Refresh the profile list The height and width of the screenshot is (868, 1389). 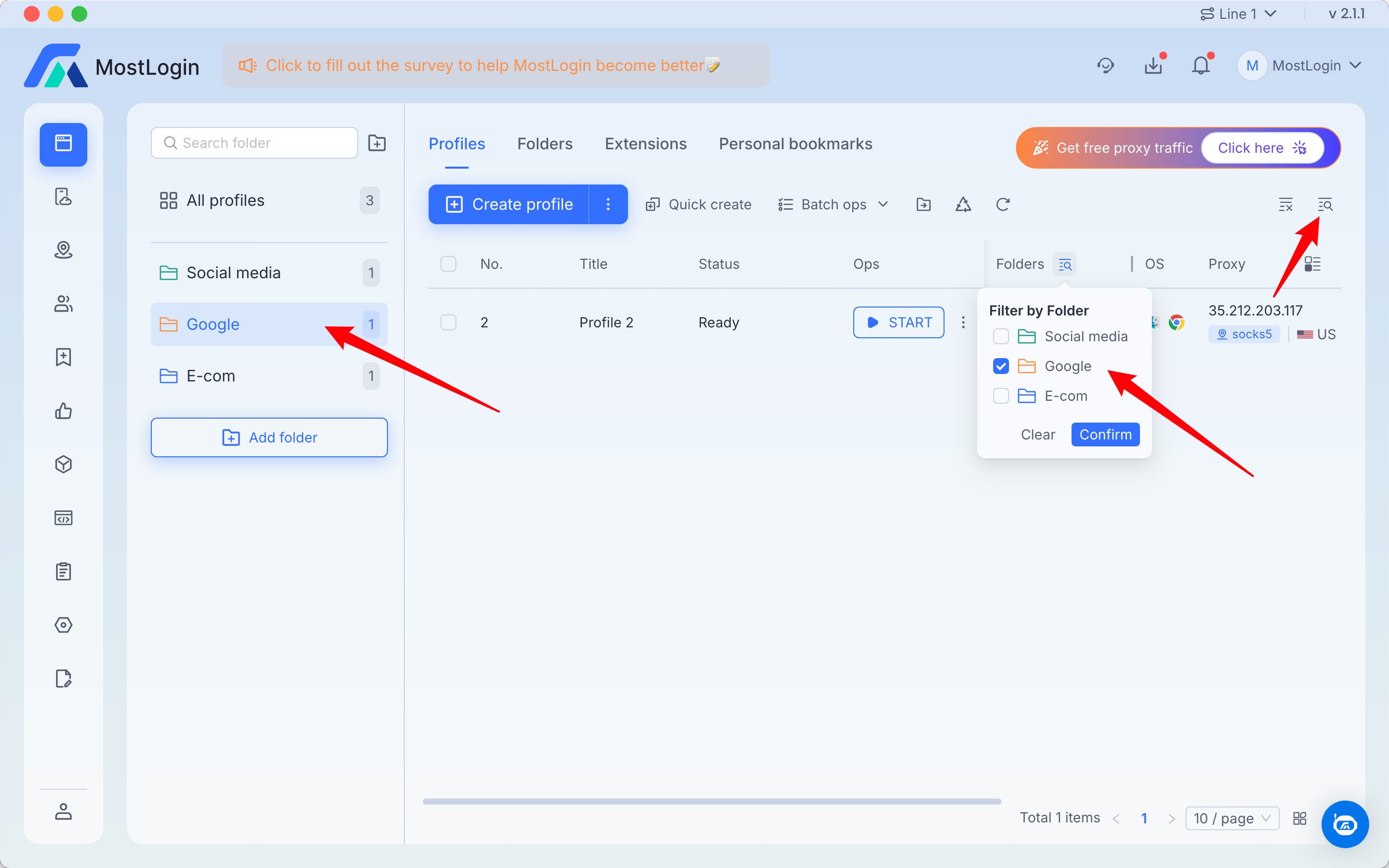[x=1003, y=204]
